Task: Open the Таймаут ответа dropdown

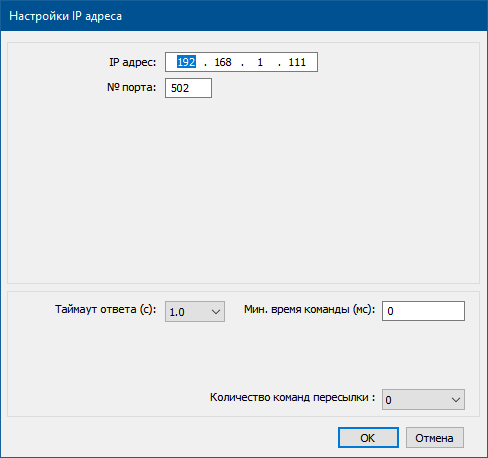Action: coord(195,312)
